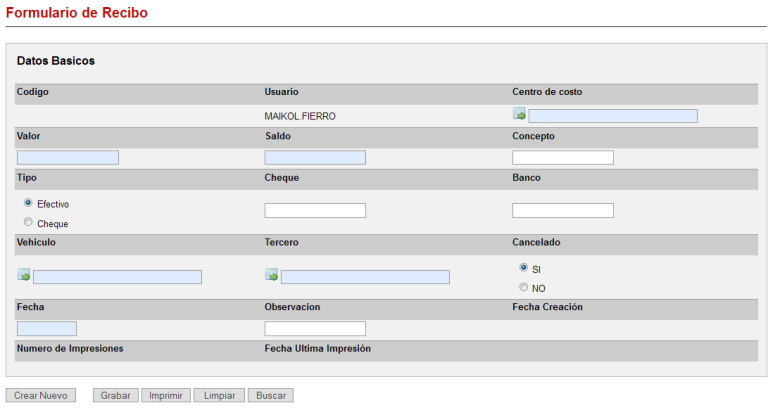The image size is (768, 410).
Task: Open the Vehiculo lookup icon
Action: (x=24, y=276)
